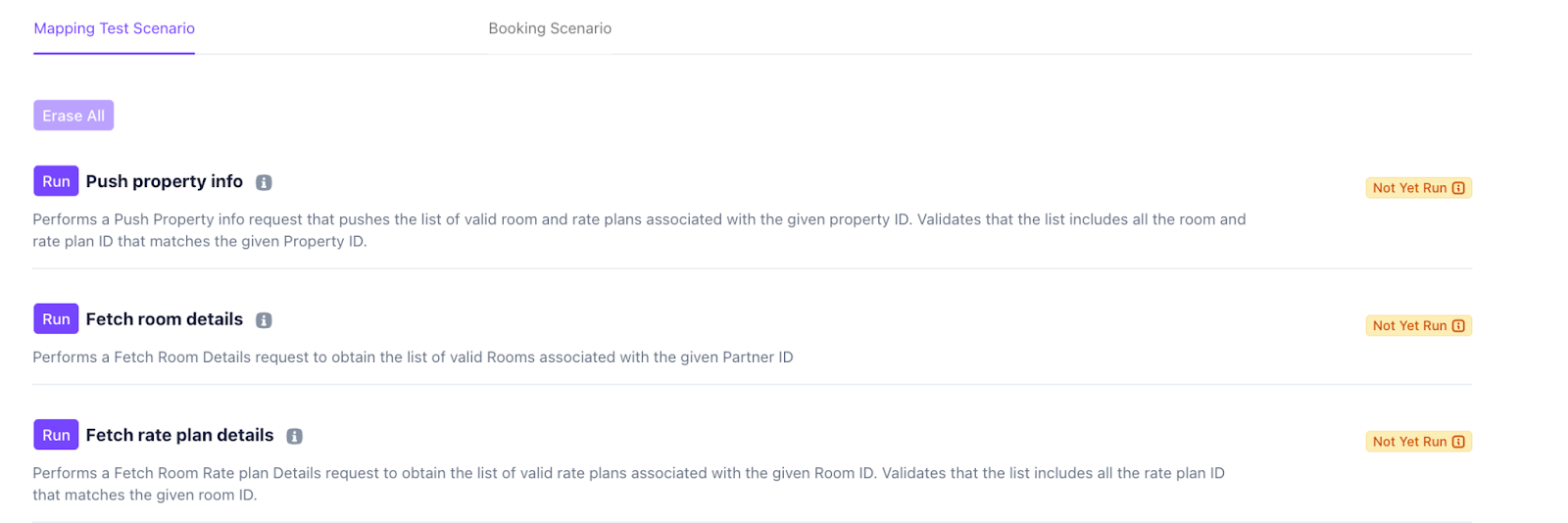Click the Fetch room details description text
Viewport: 1568px width, 523px height.
(413, 357)
